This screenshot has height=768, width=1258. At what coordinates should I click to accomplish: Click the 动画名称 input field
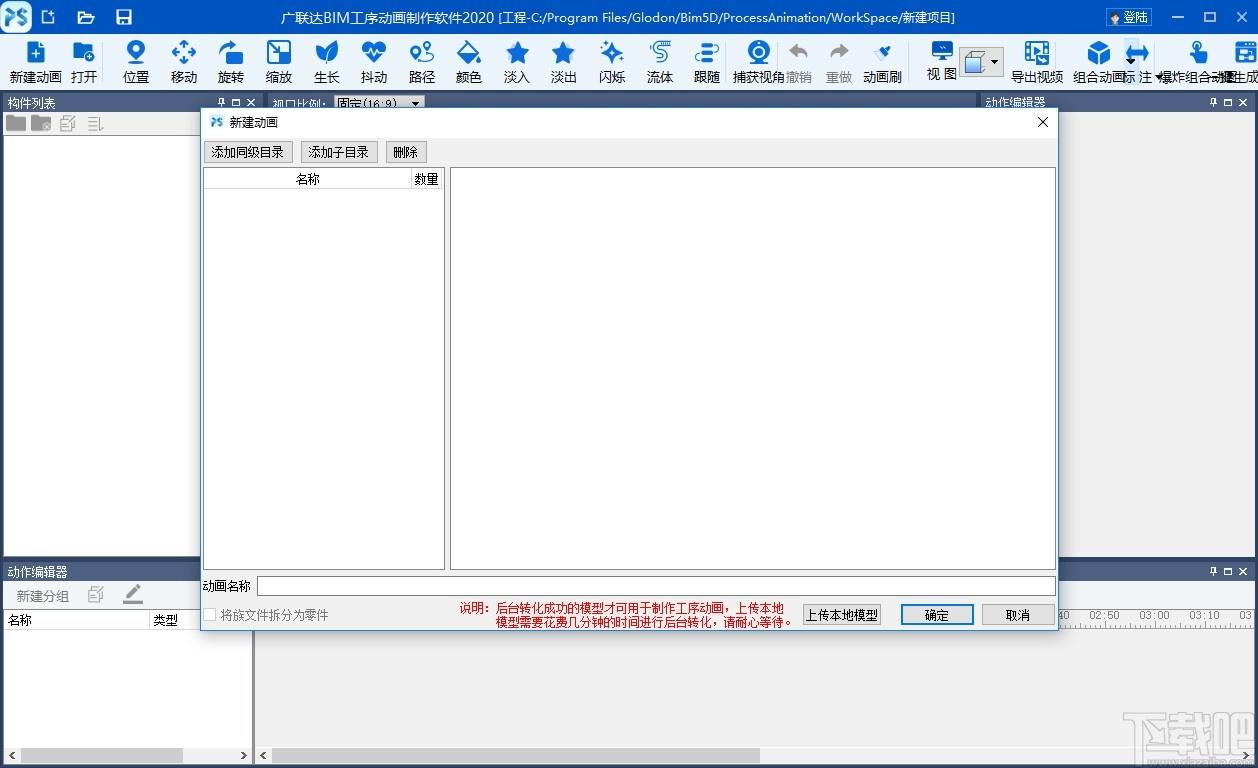tap(656, 586)
